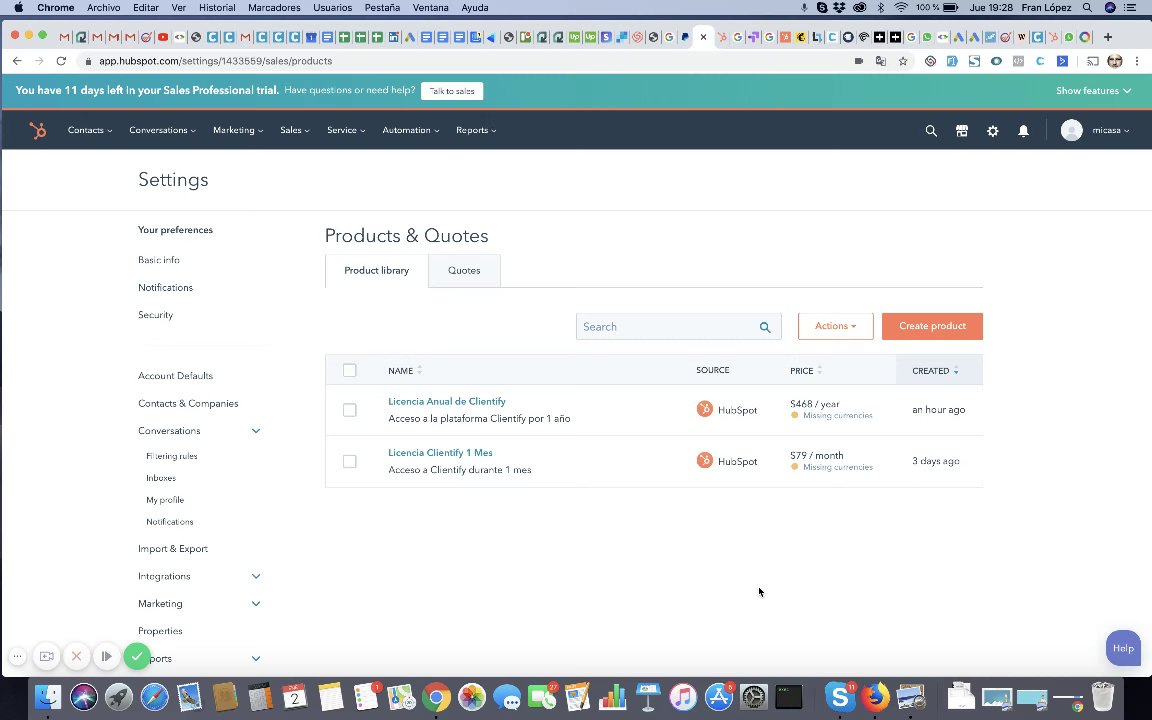Open Spotlight search in macOS menu bar
Screen dimensions: 1152x720
pos(1087,7)
